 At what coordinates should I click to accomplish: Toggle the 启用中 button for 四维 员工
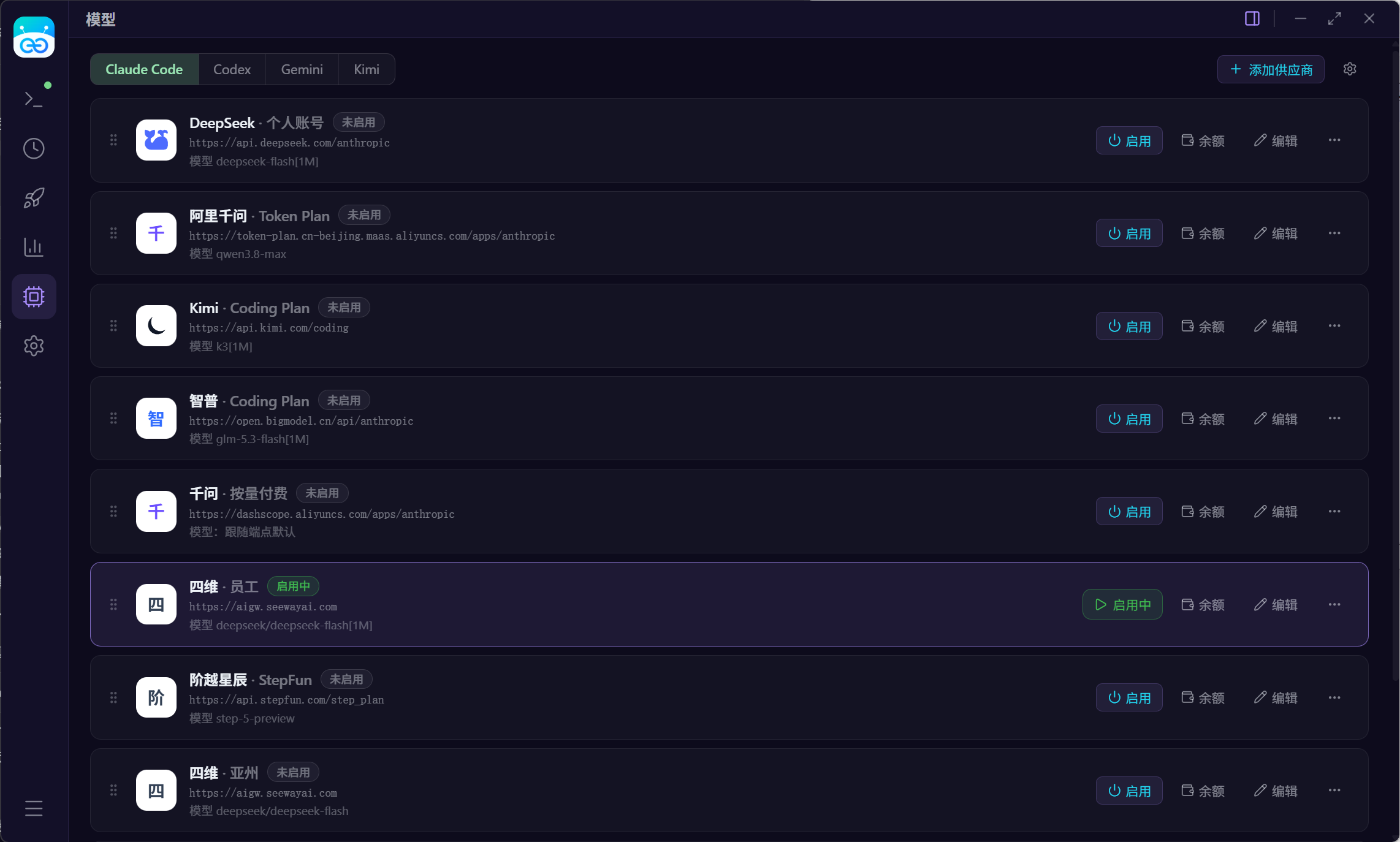(1122, 604)
